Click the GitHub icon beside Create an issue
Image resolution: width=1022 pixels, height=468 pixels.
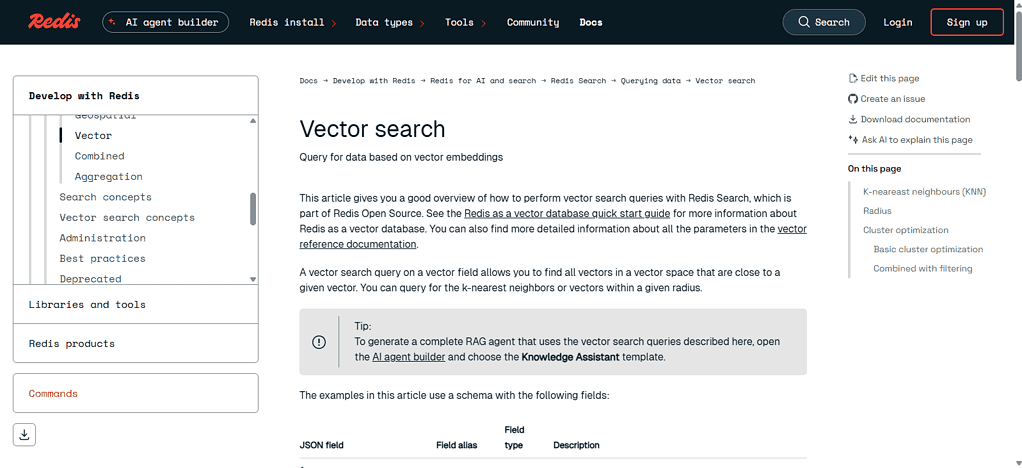point(853,98)
